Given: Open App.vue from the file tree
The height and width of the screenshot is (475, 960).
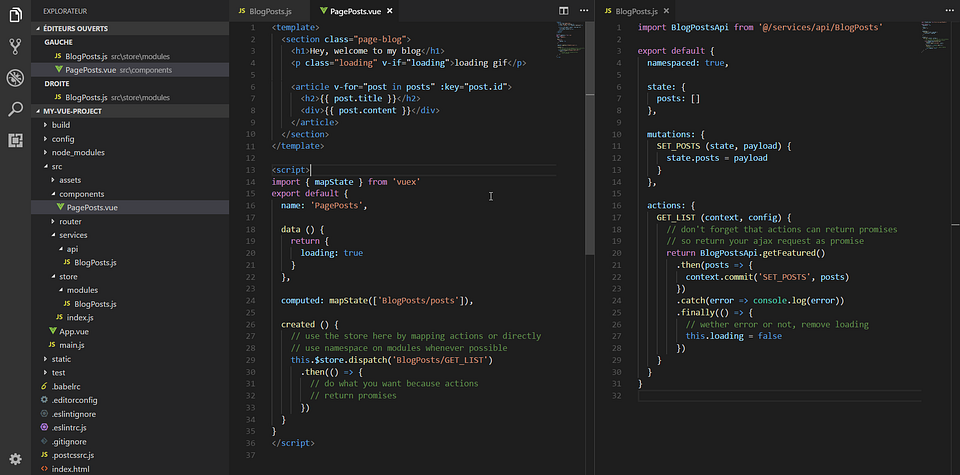Looking at the screenshot, I should [73, 331].
